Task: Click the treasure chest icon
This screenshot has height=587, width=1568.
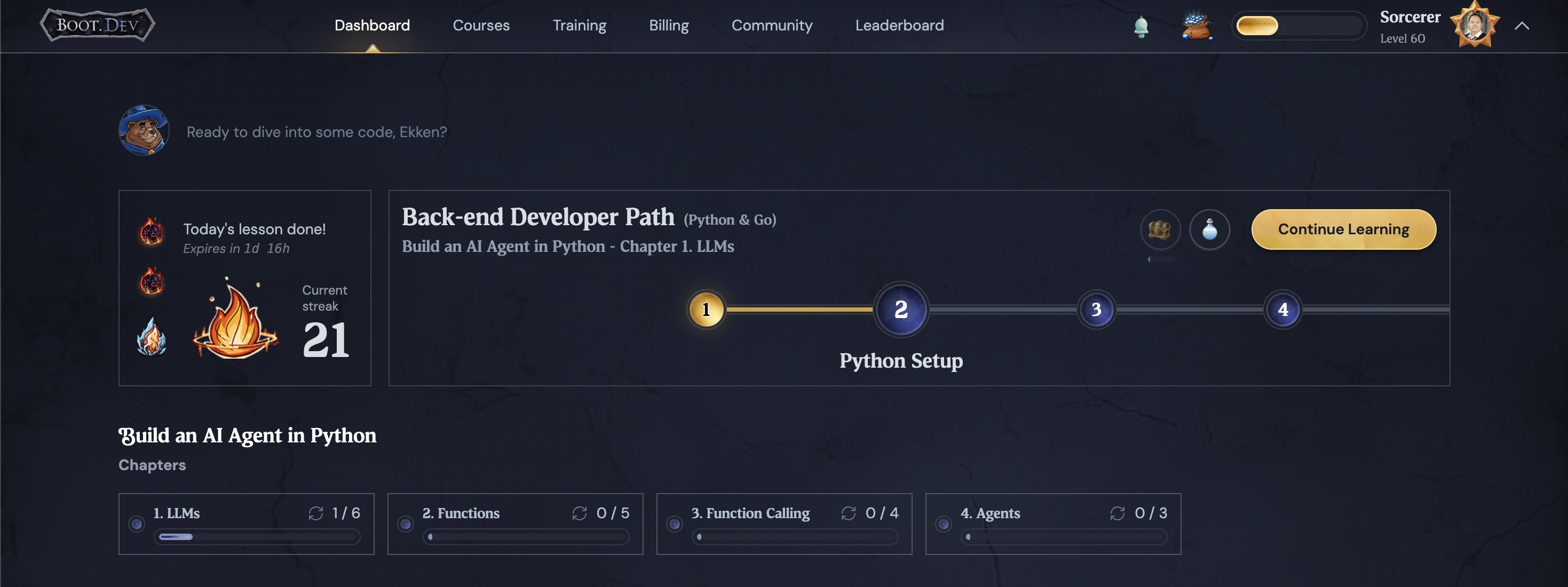Action: tap(1160, 229)
